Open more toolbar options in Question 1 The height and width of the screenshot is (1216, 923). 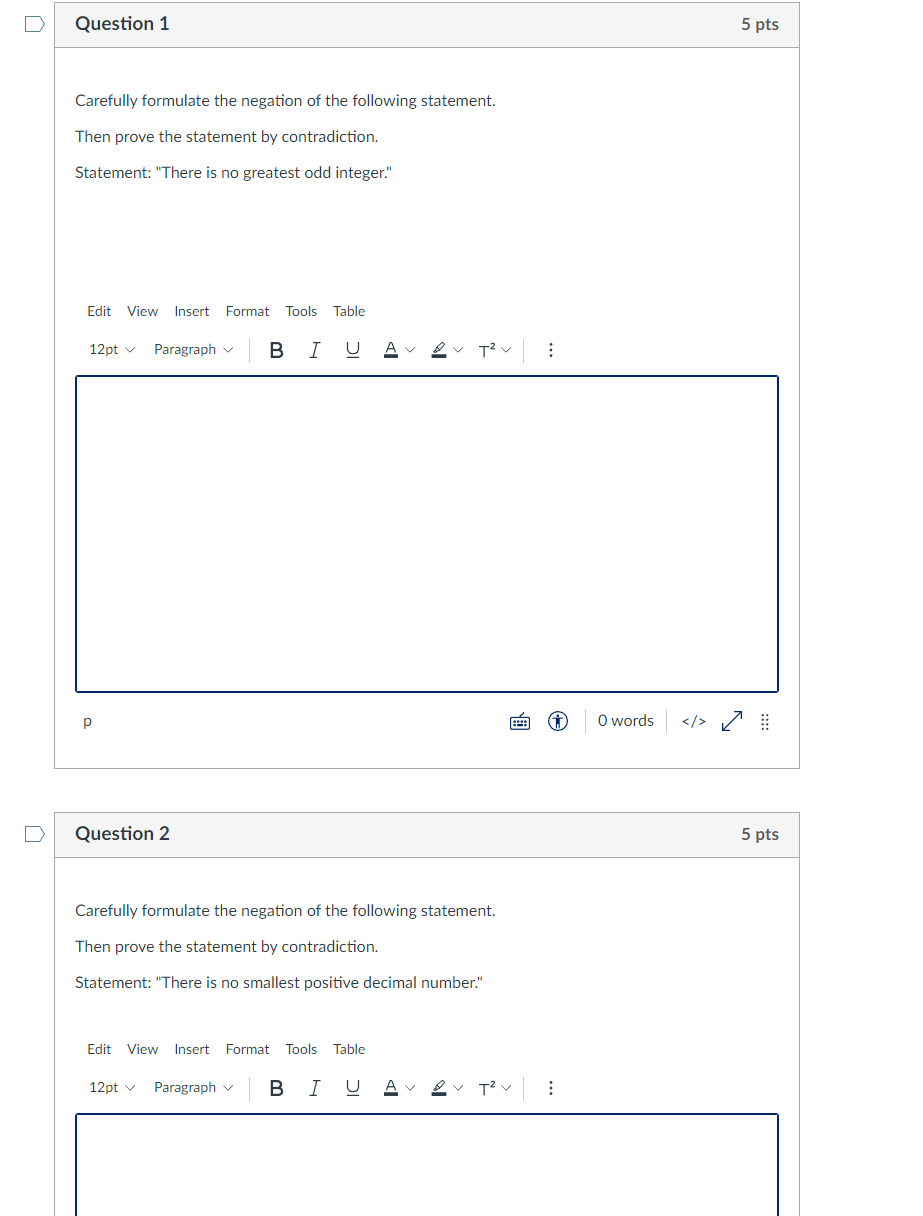point(551,350)
